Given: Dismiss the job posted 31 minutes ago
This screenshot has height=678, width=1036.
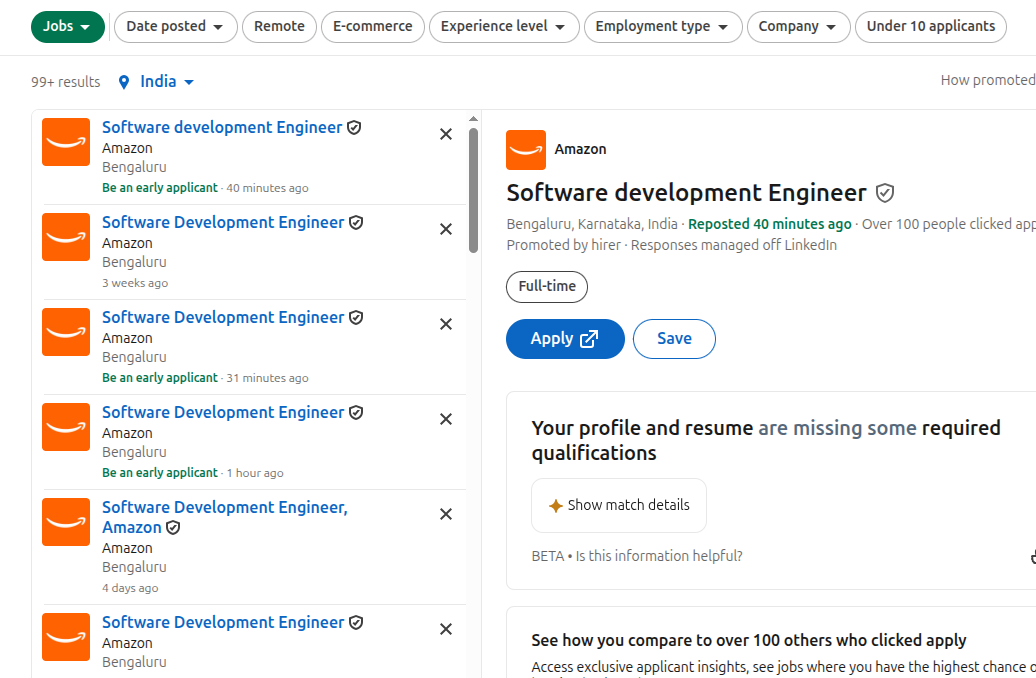Looking at the screenshot, I should click(x=446, y=324).
